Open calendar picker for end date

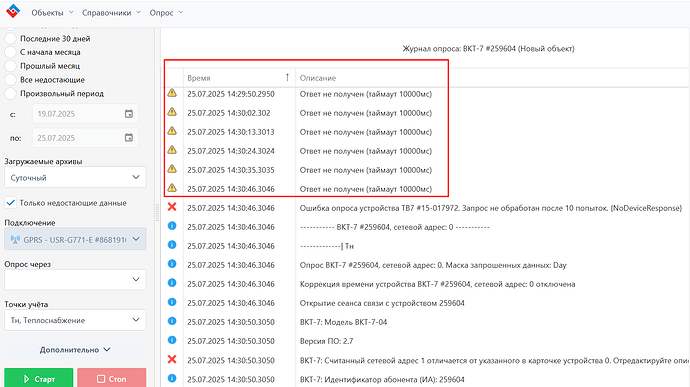click(x=129, y=138)
